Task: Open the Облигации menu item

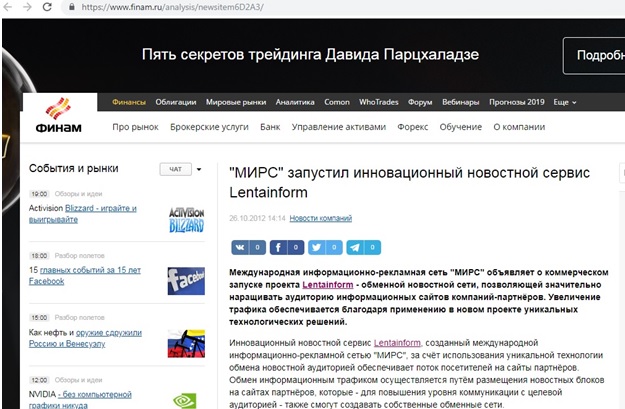Action: pyautogui.click(x=176, y=102)
